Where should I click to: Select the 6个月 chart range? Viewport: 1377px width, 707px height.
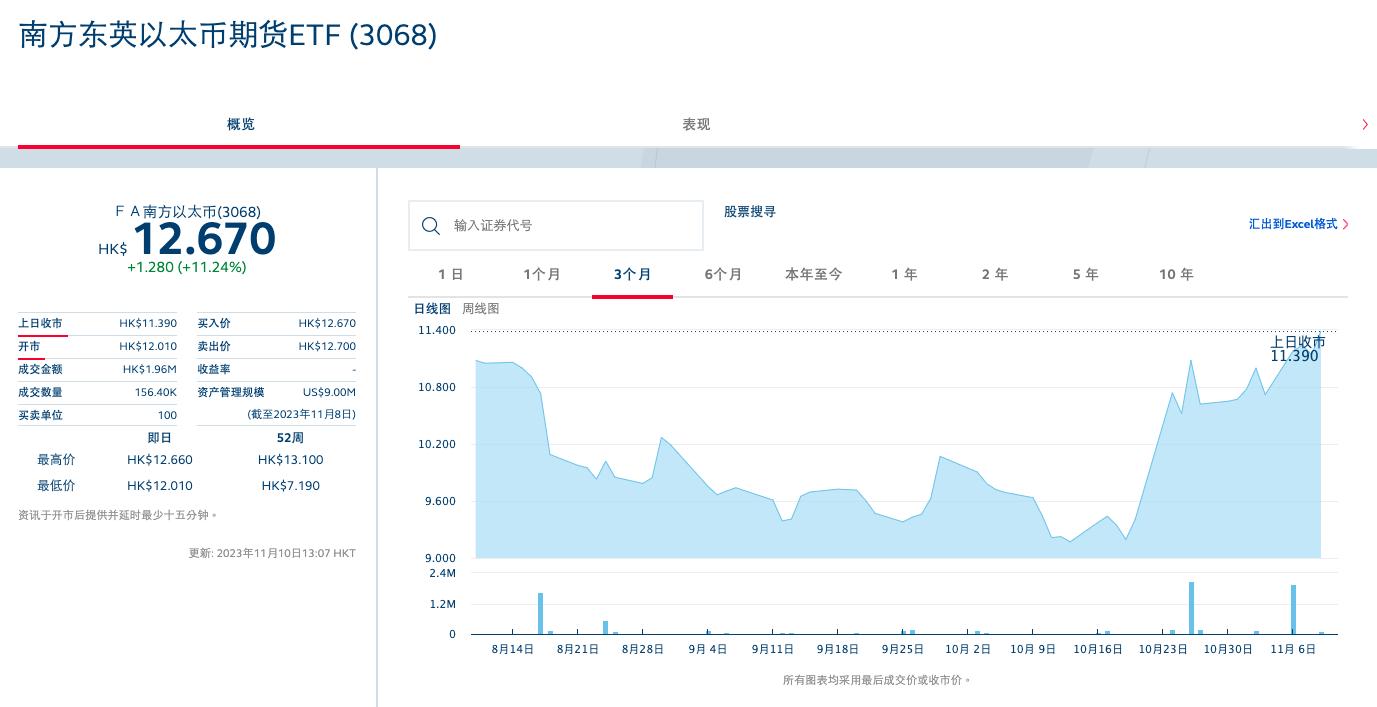pyautogui.click(x=723, y=274)
